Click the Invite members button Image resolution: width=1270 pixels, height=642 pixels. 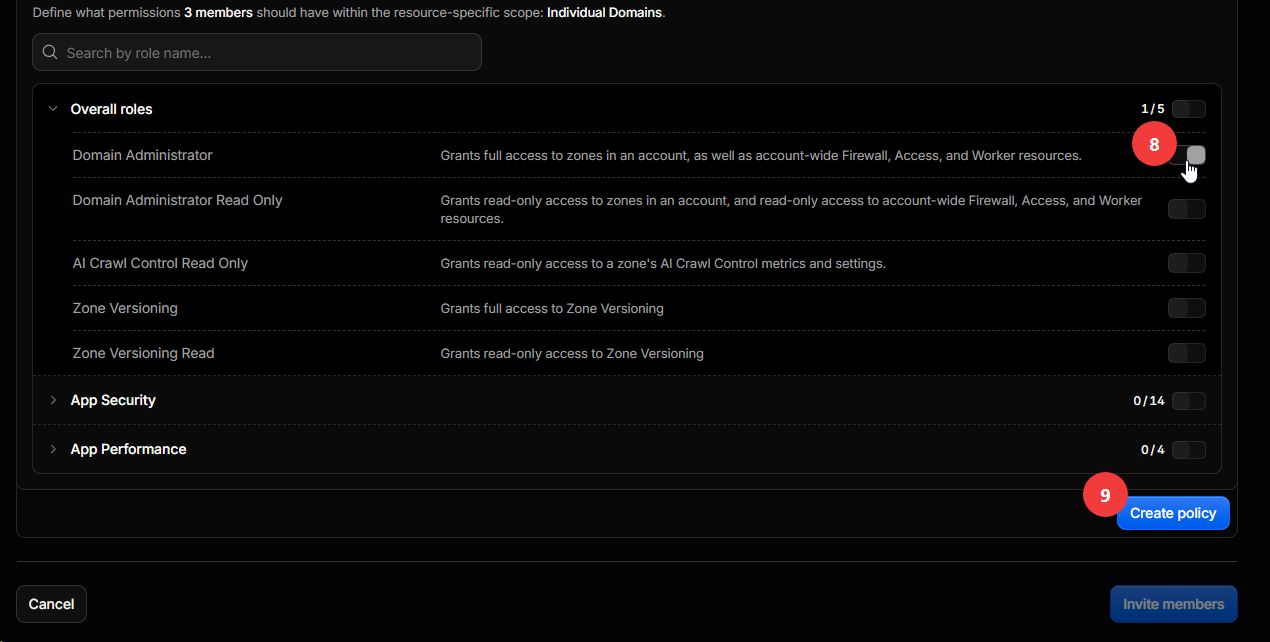click(x=1173, y=604)
